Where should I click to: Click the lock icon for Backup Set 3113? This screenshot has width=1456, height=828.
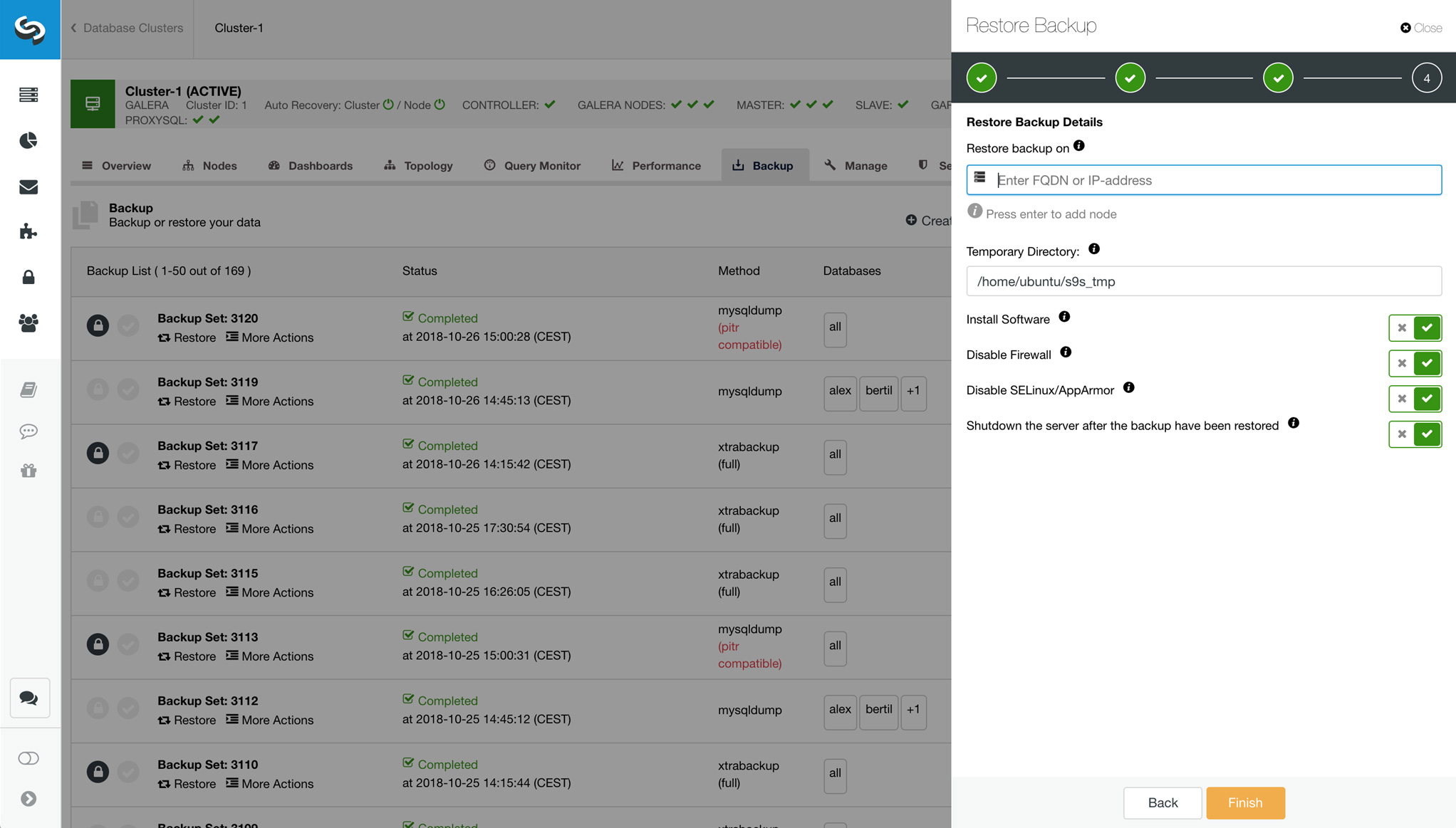pos(98,644)
